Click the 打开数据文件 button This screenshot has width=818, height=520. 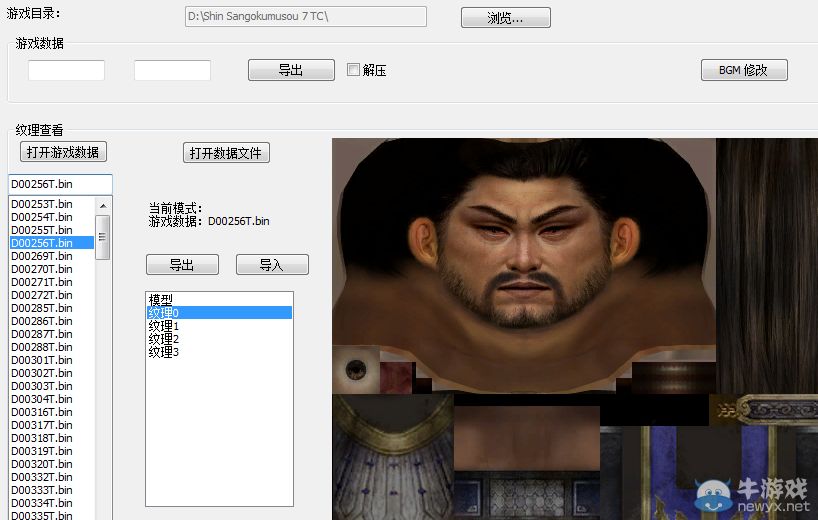click(x=226, y=153)
